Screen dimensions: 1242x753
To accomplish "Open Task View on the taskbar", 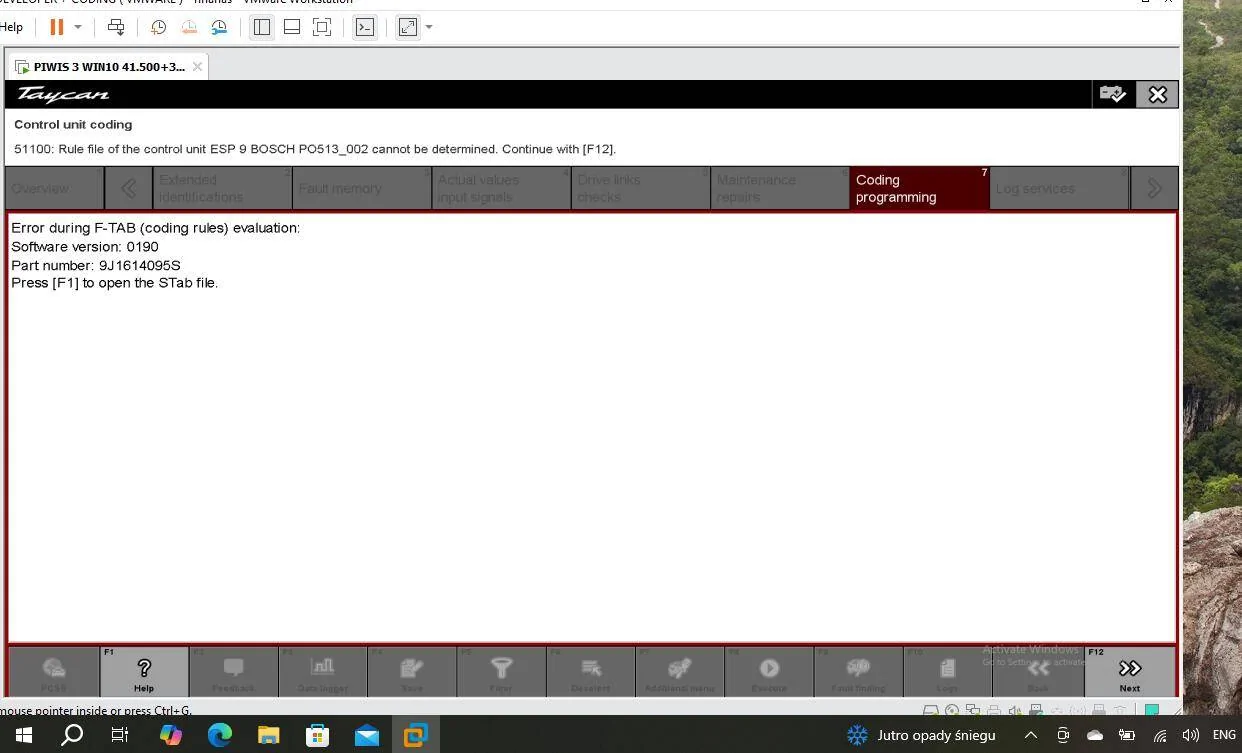I will pos(120,735).
